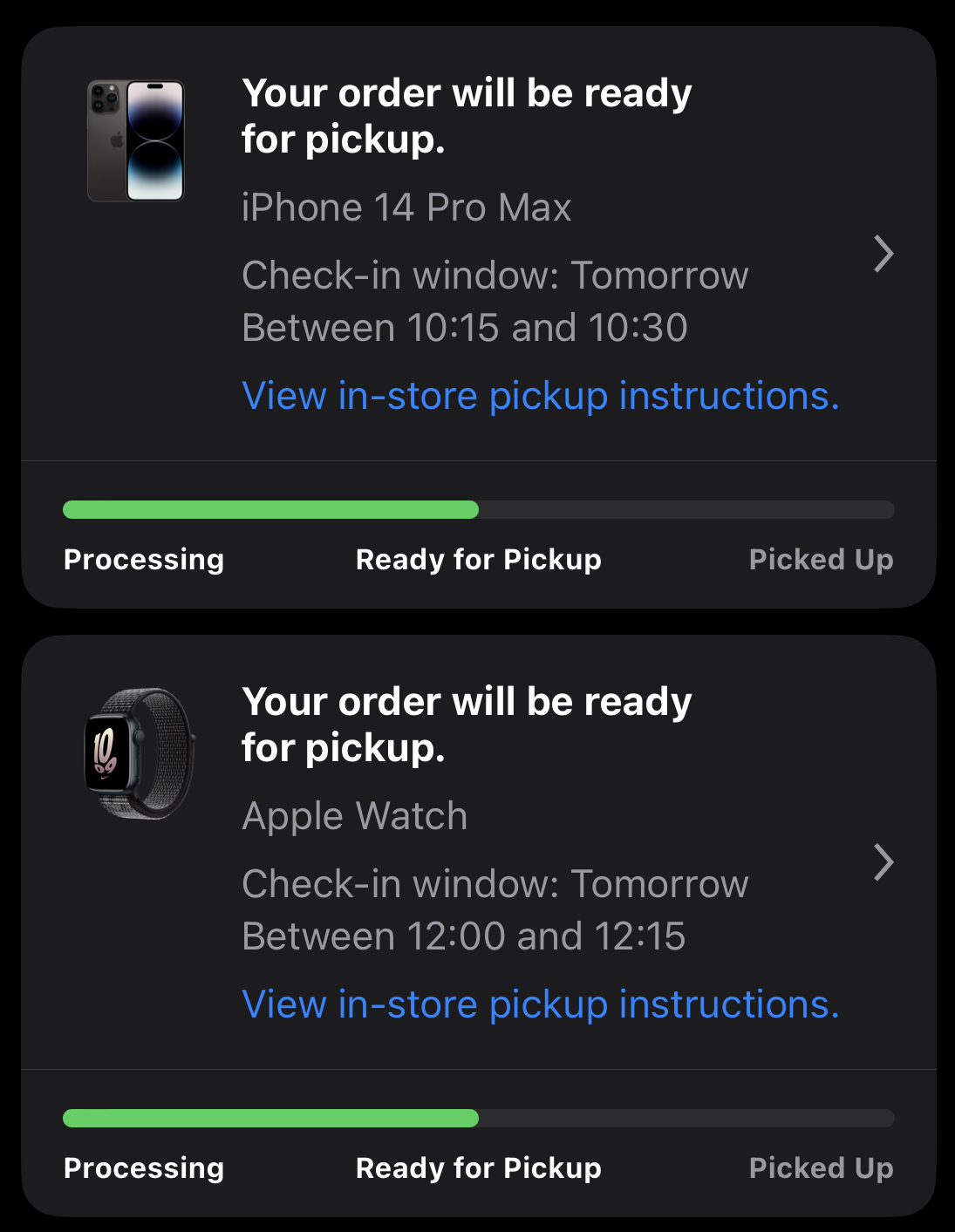Tap the Apple Watch product image
955x1232 pixels.
click(138, 753)
